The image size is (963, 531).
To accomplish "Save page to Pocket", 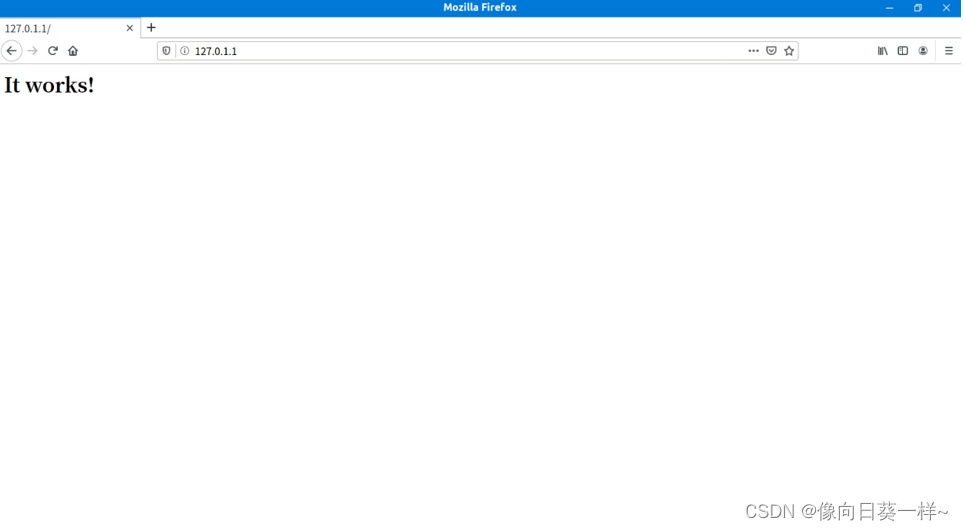I will pyautogui.click(x=771, y=51).
